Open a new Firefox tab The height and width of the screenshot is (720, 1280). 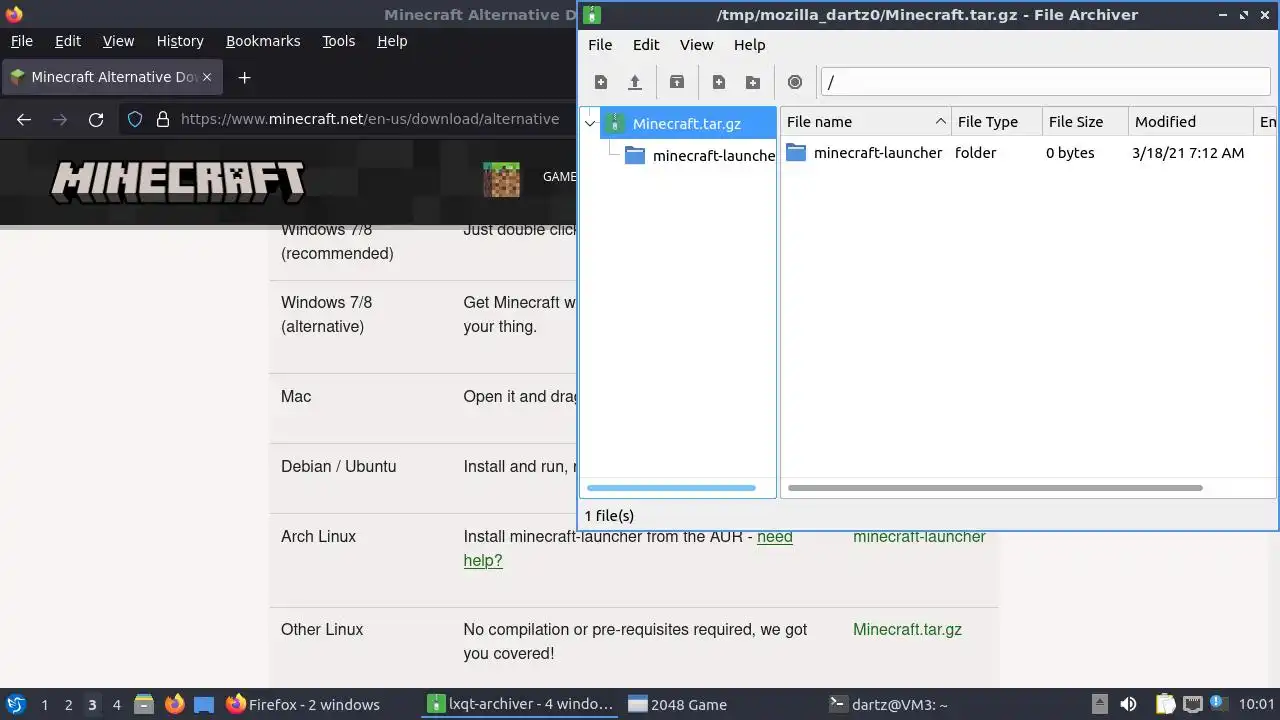click(244, 77)
